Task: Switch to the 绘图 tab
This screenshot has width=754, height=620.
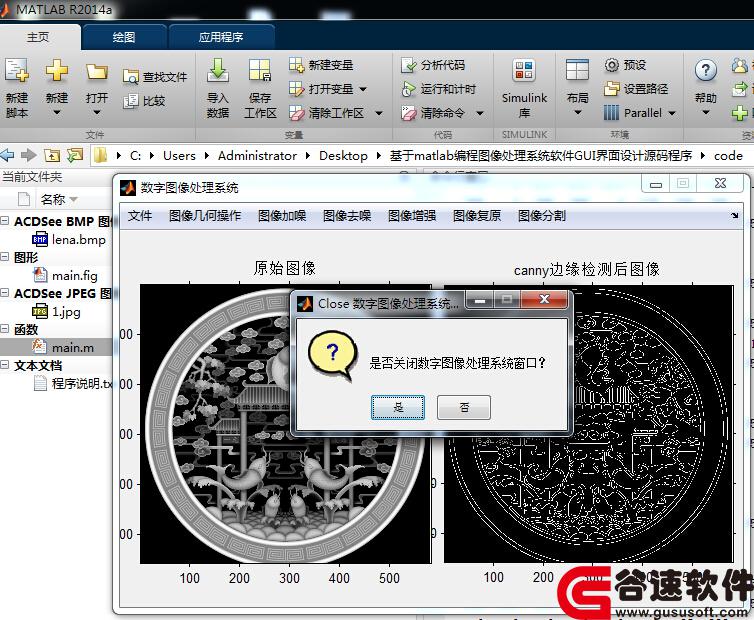Action: (124, 37)
